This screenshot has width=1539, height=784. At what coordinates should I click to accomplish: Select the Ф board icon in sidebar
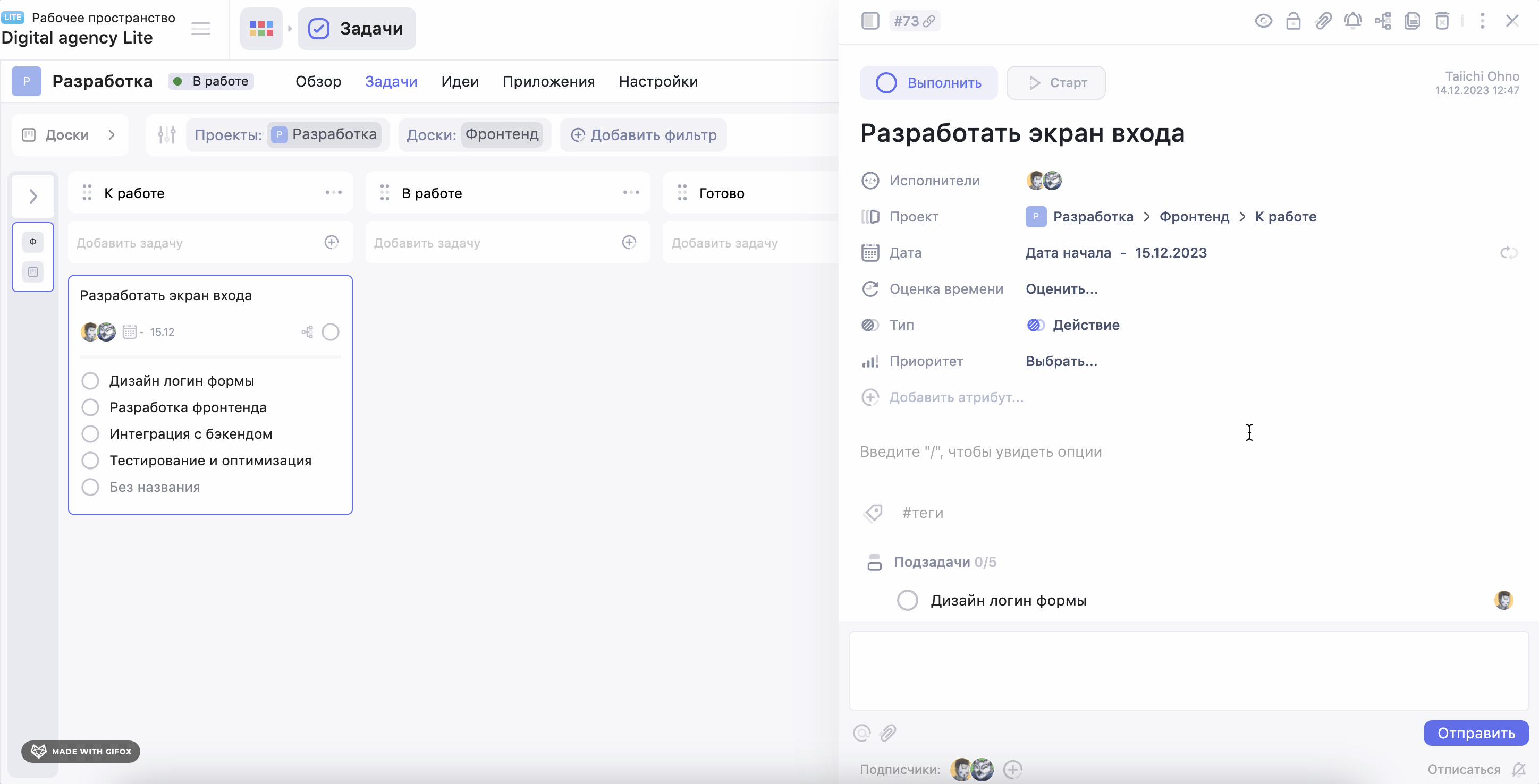point(33,242)
